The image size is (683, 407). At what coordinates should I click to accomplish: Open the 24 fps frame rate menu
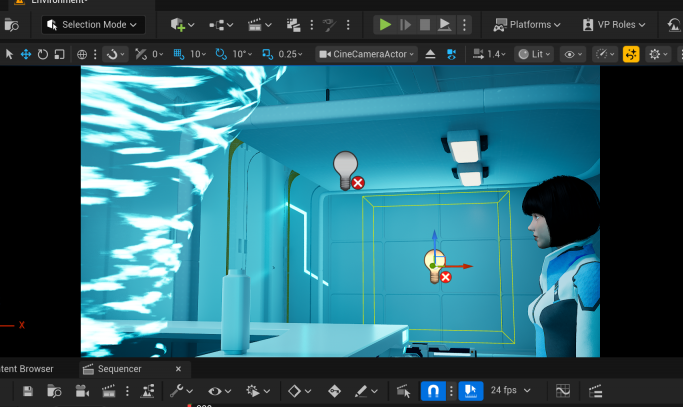click(508, 391)
